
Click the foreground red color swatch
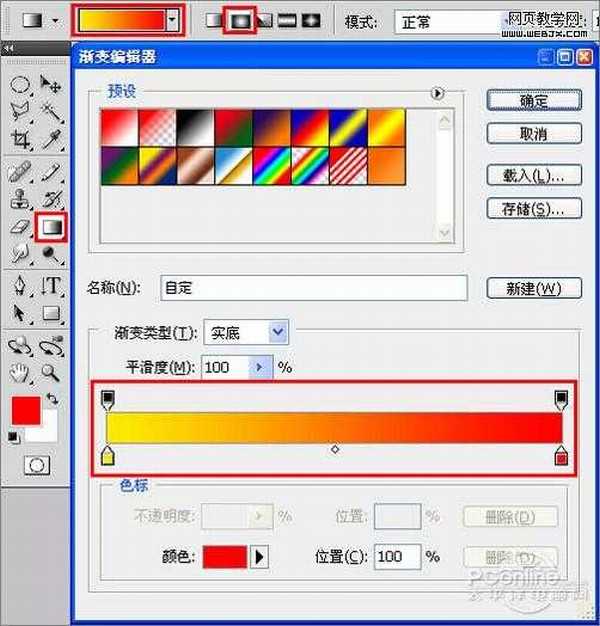[x=26, y=410]
